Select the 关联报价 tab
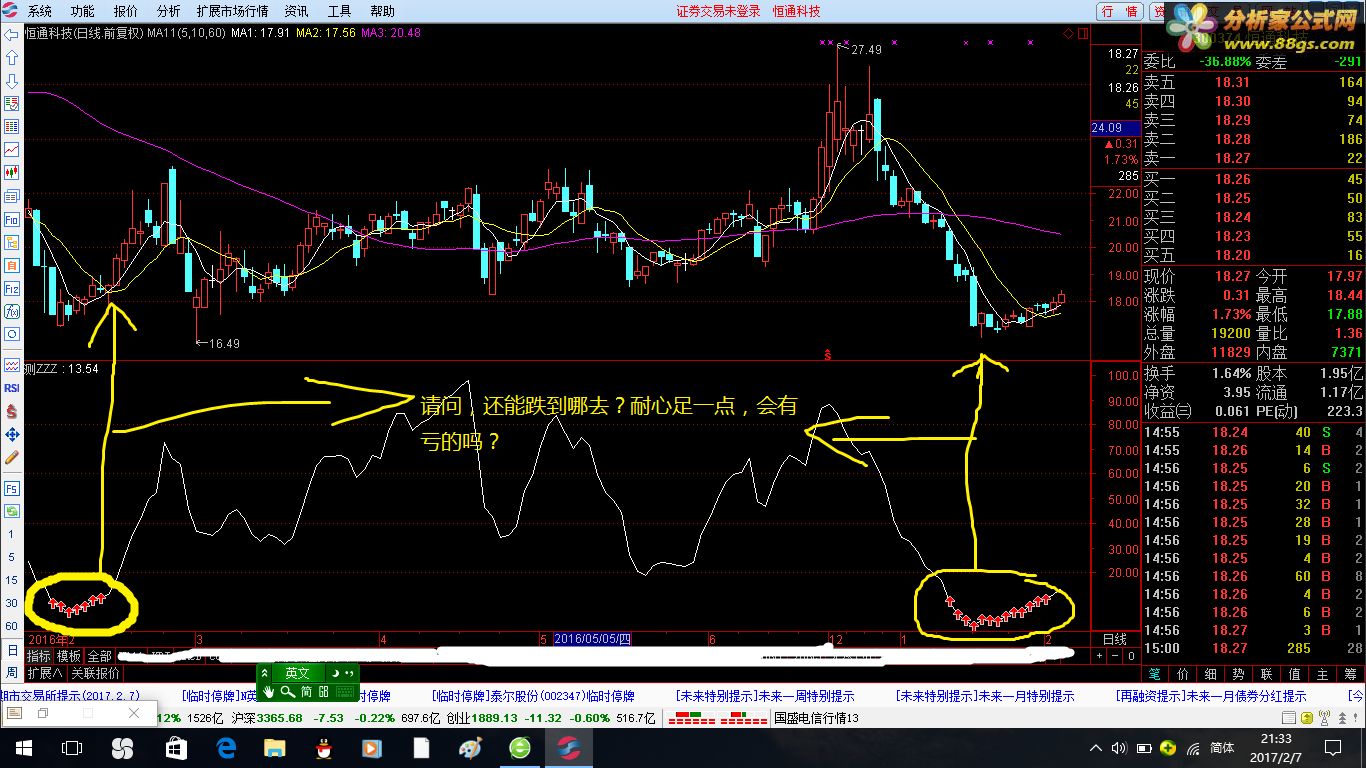Image resolution: width=1366 pixels, height=768 pixels. pos(96,673)
